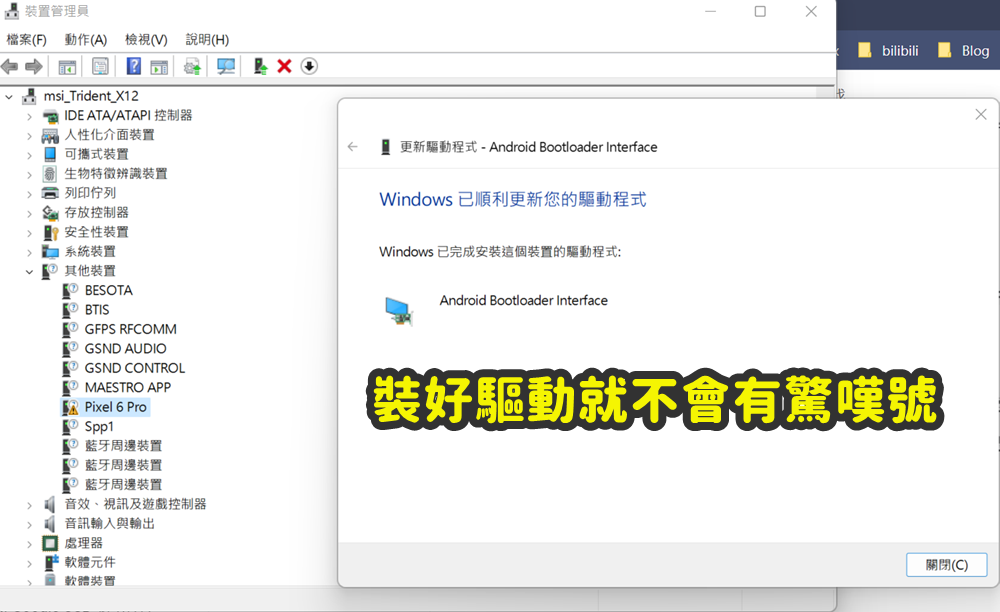Screen dimensions: 1000x612
Task: Open the bilibili bookmark folder in browser
Action: (888, 51)
